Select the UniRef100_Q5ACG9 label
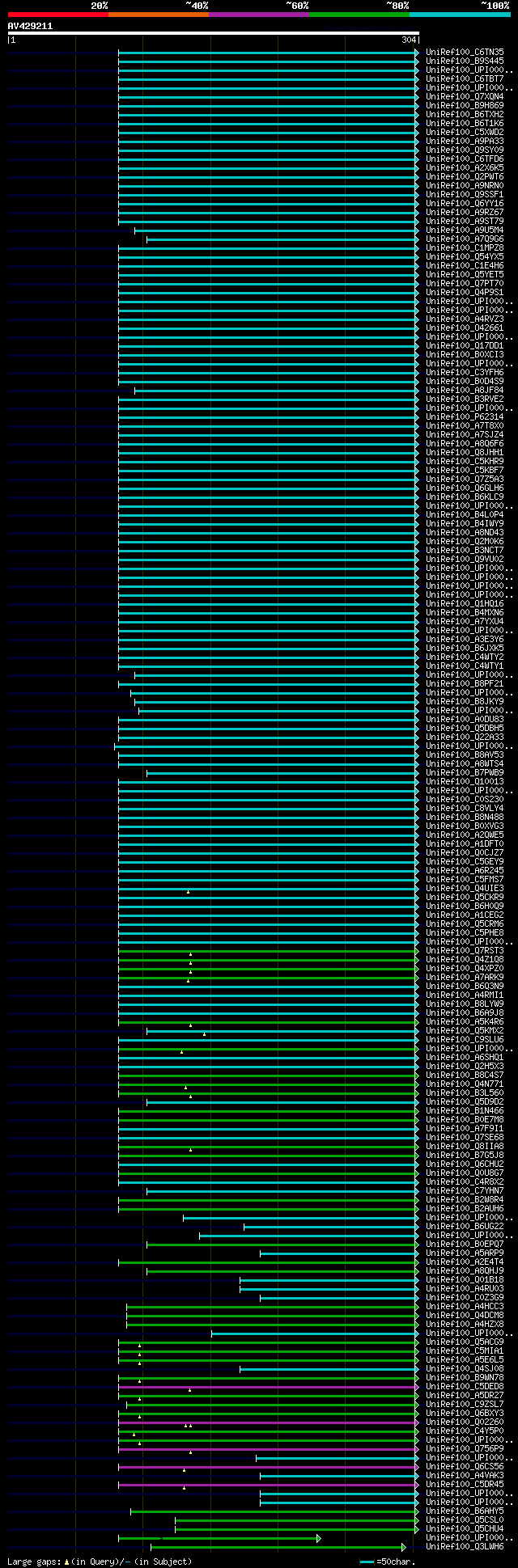Image resolution: width=518 pixels, height=1568 pixels. pyautogui.click(x=465, y=1342)
